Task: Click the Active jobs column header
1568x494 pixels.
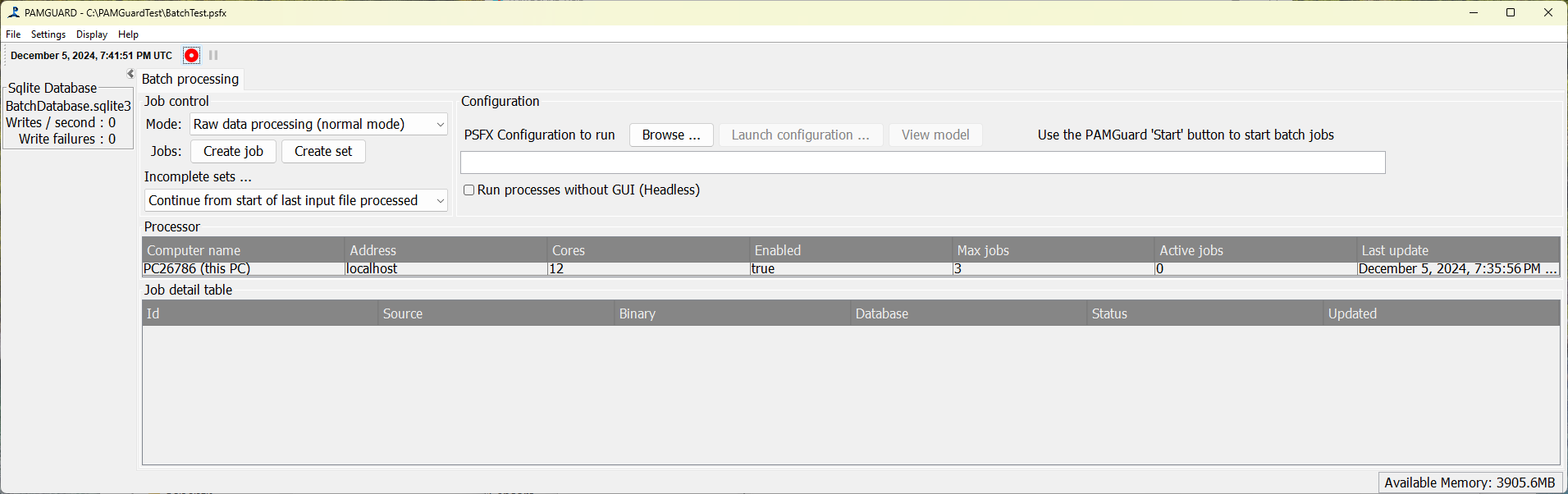Action: click(1256, 250)
